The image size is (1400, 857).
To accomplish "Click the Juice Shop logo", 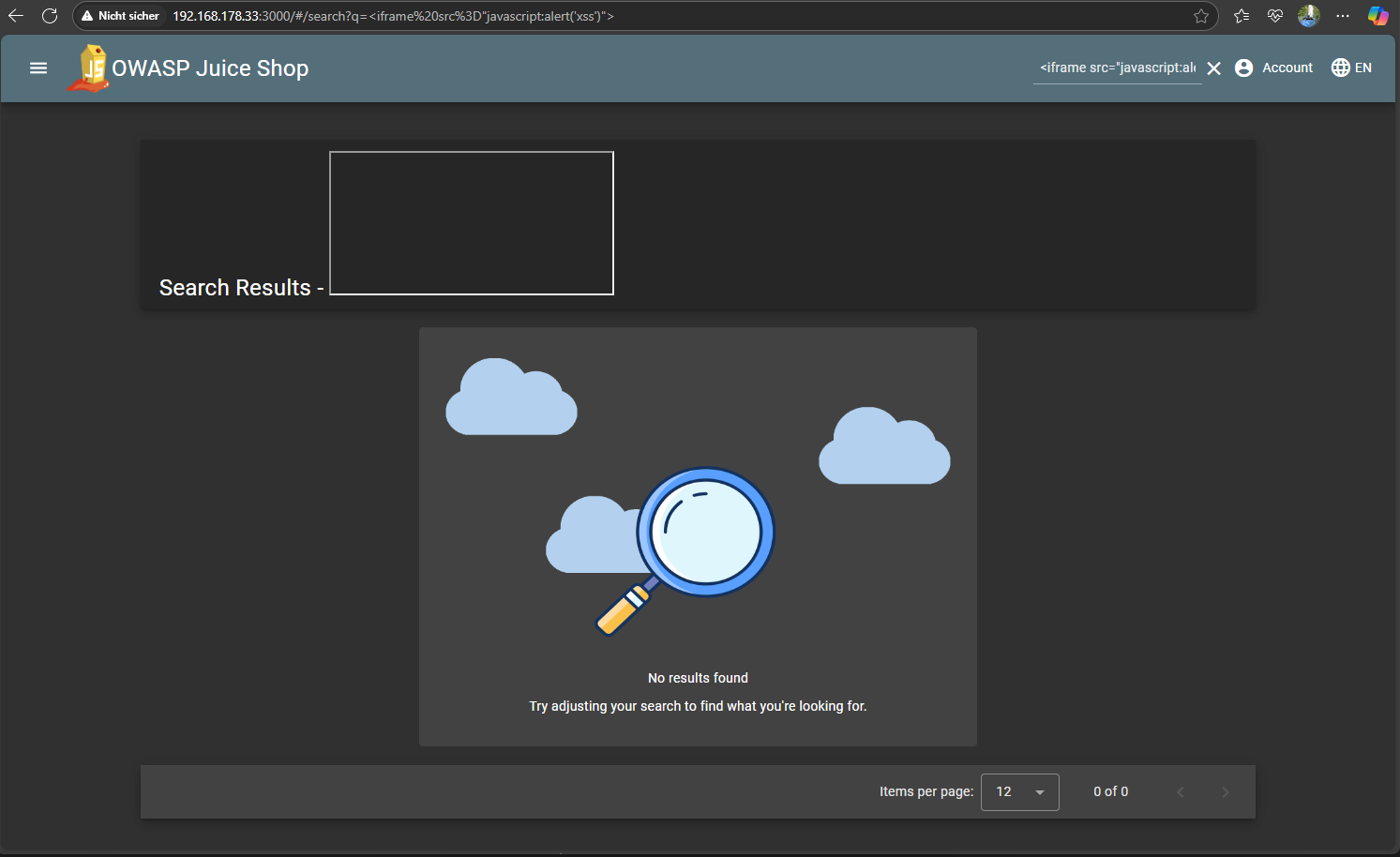I will 90,67.
